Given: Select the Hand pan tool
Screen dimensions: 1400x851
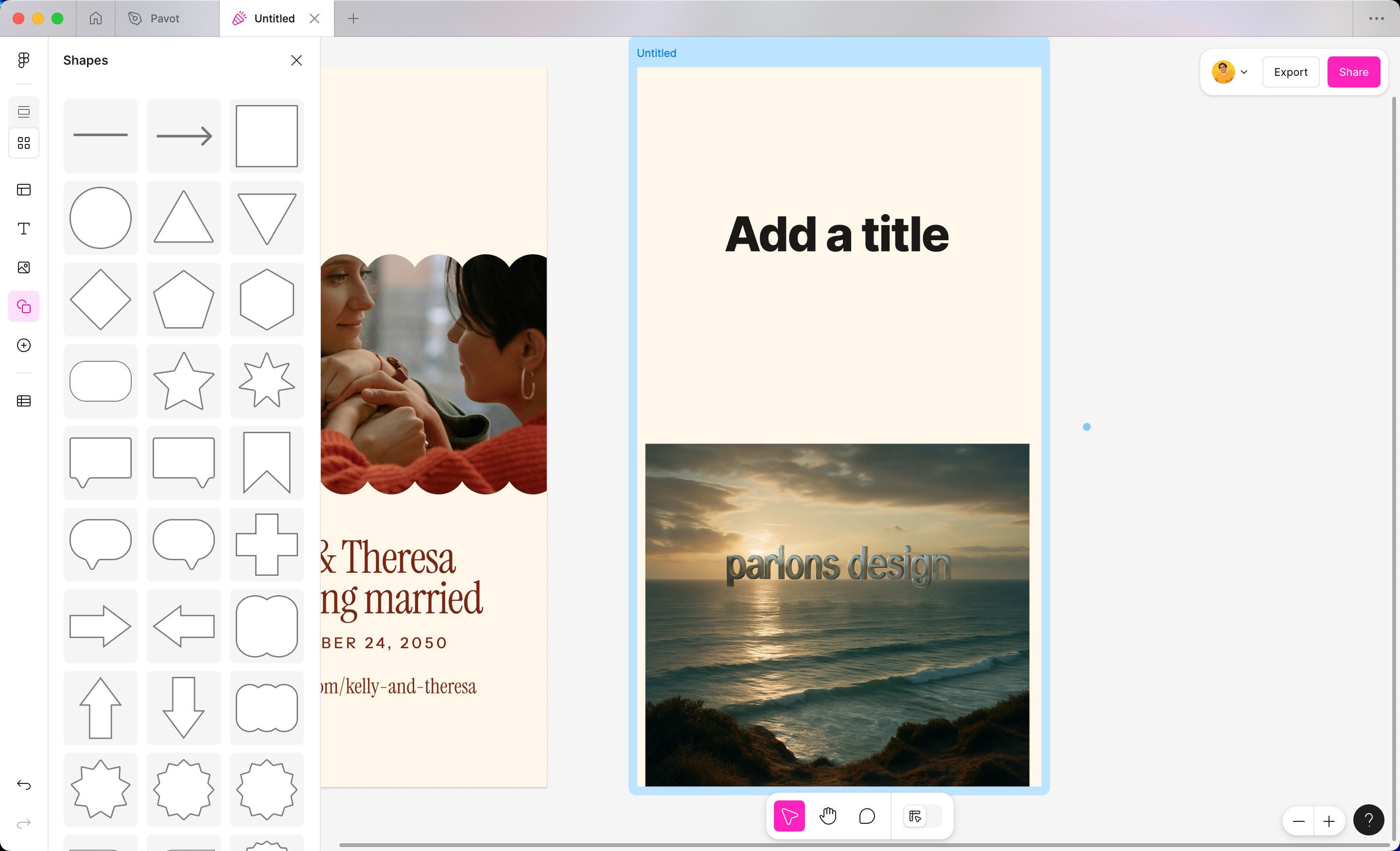Looking at the screenshot, I should [828, 816].
